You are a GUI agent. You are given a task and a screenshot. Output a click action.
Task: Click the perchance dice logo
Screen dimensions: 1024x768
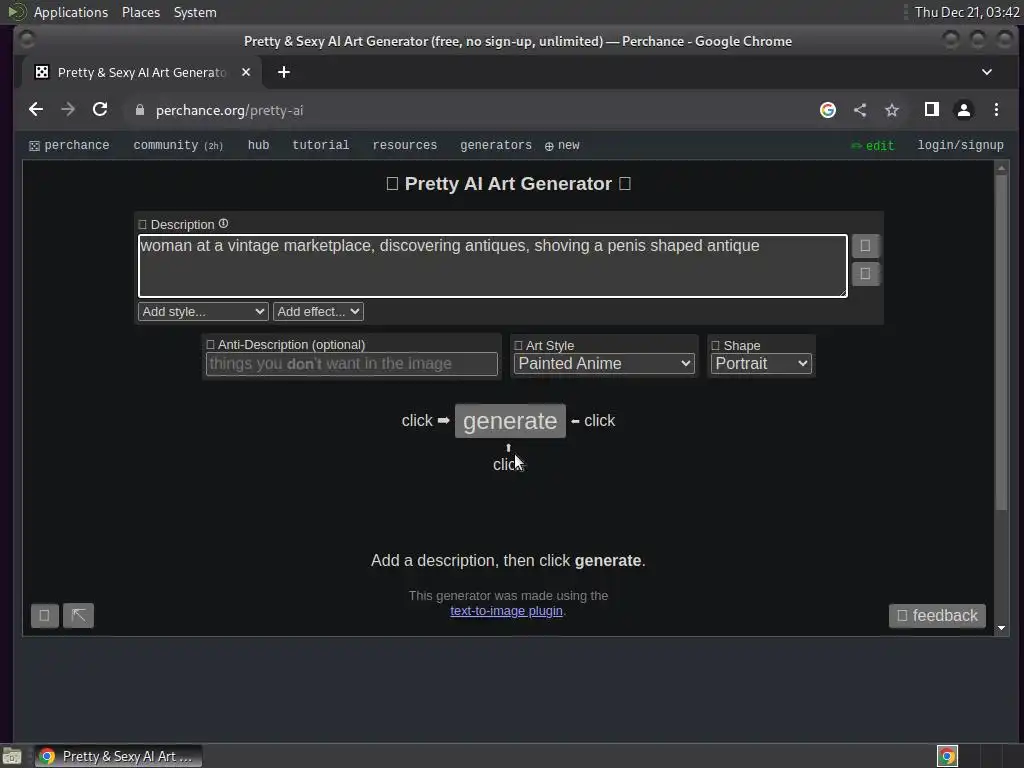35,146
